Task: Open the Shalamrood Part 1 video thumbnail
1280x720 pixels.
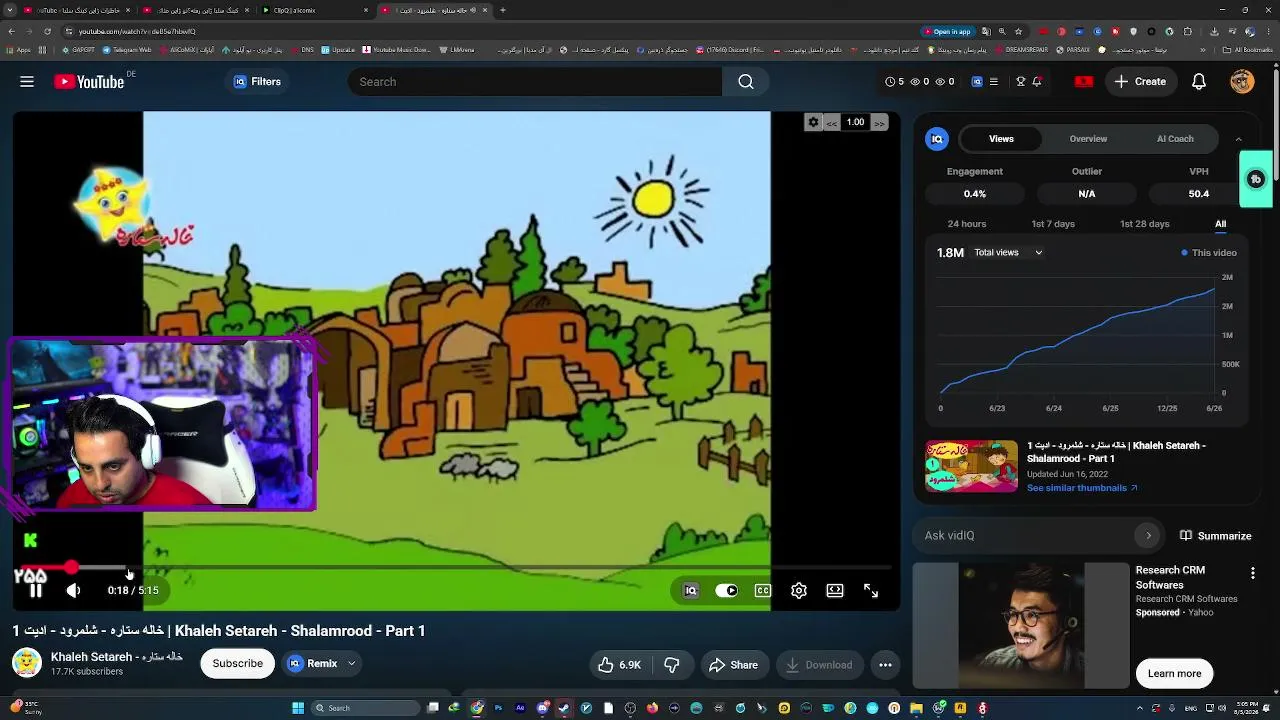Action: coord(971,466)
